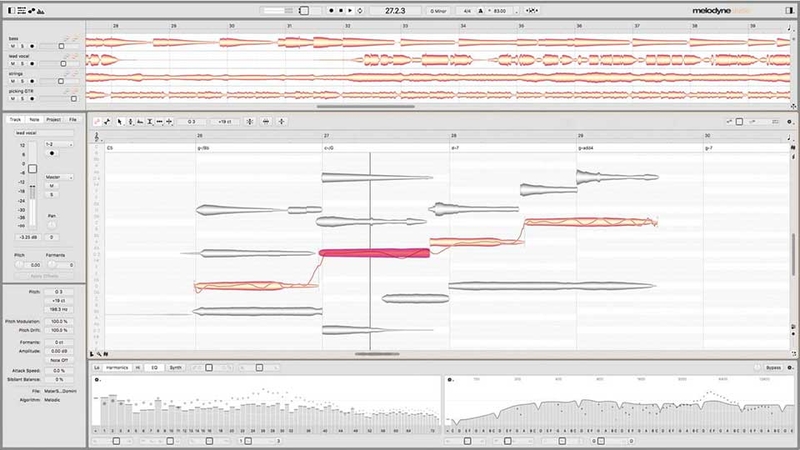Open the tempo options dropdown arrow
Screen dimensions: 800x450
(x=516, y=11)
